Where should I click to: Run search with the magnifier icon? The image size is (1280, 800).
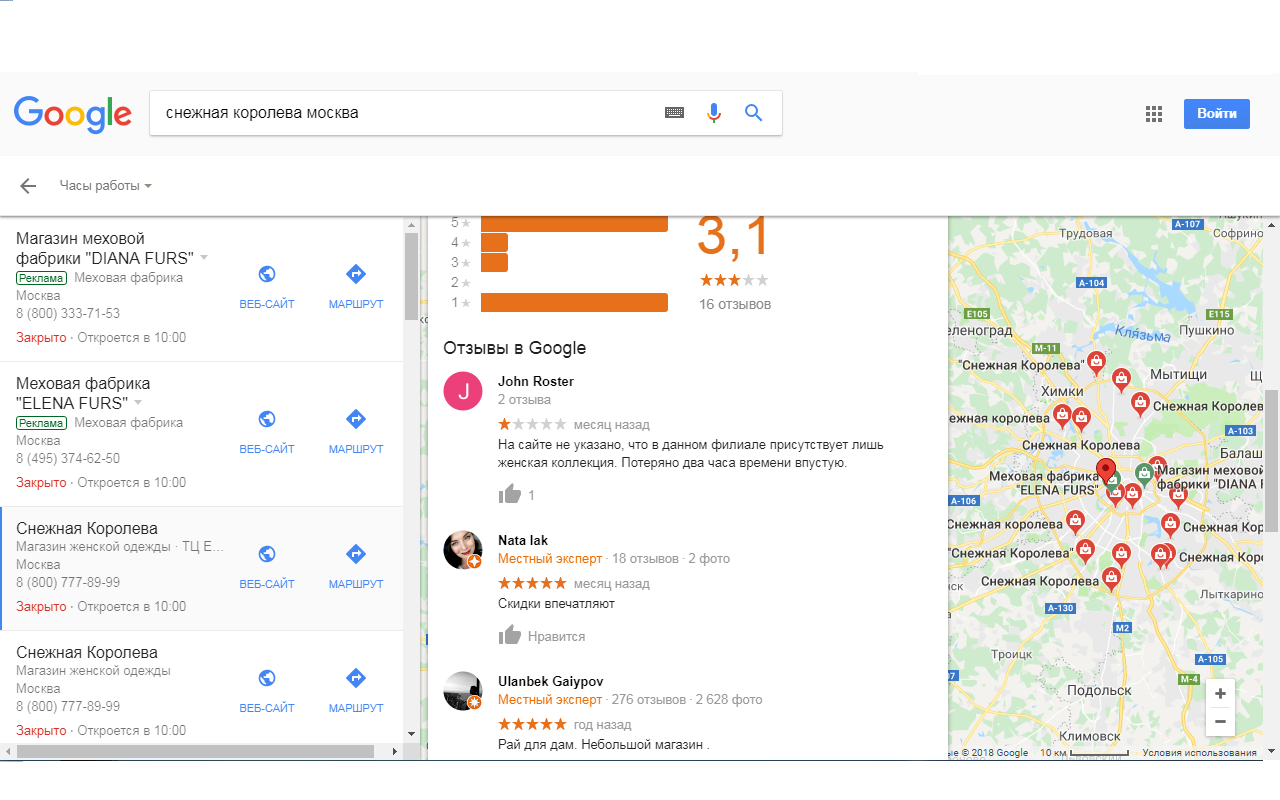(754, 113)
